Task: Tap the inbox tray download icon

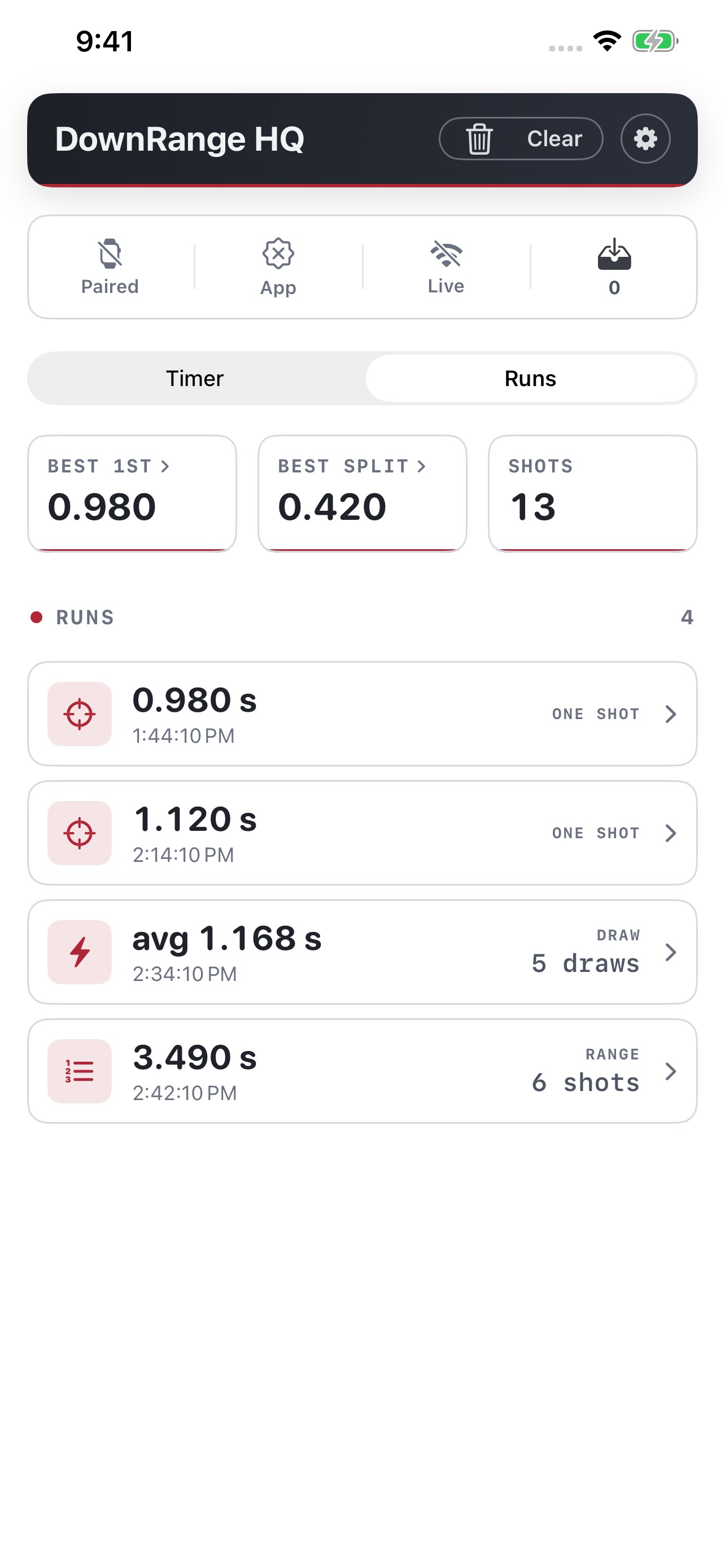Action: 614,254
